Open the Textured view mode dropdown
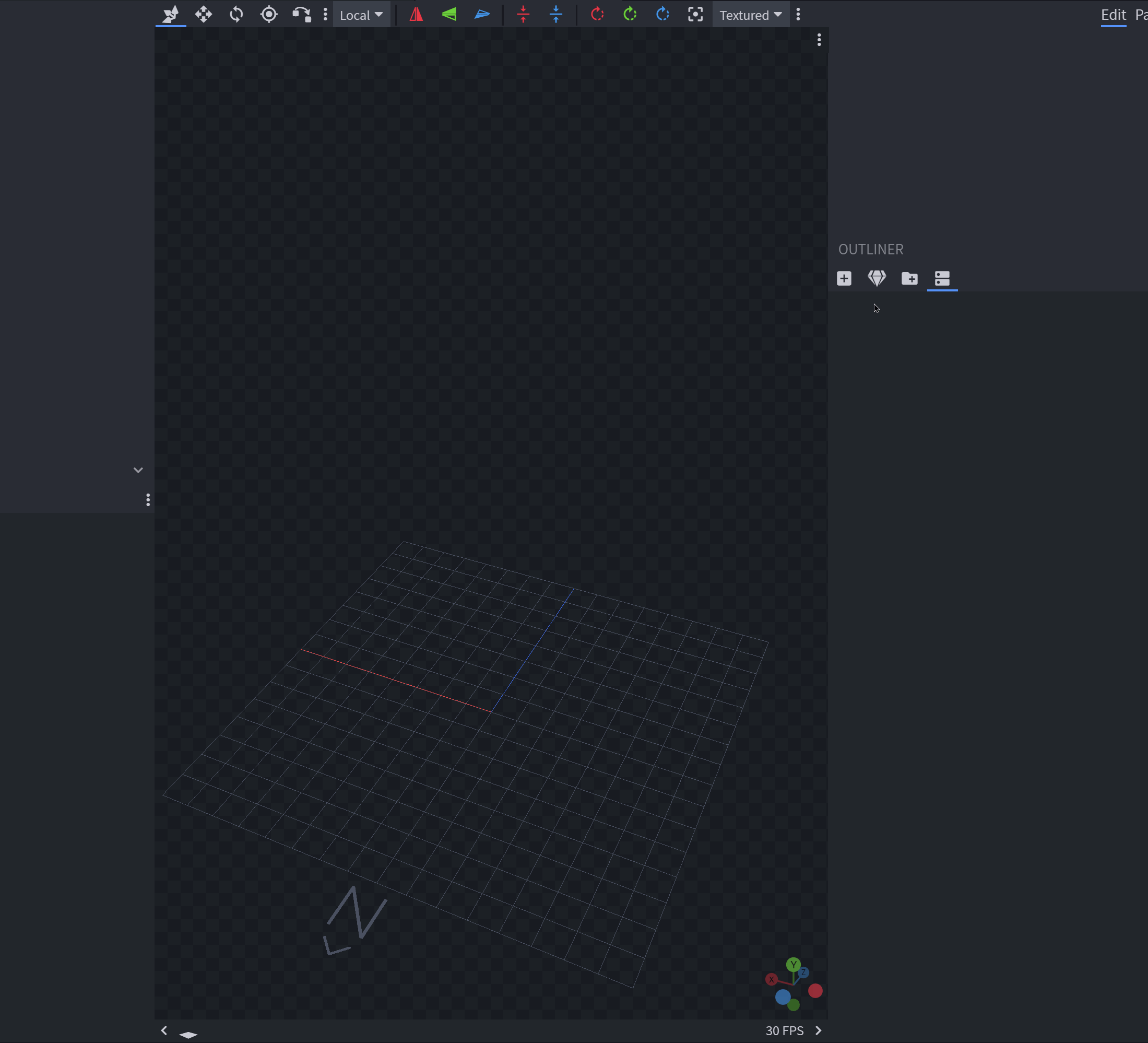 [751, 14]
